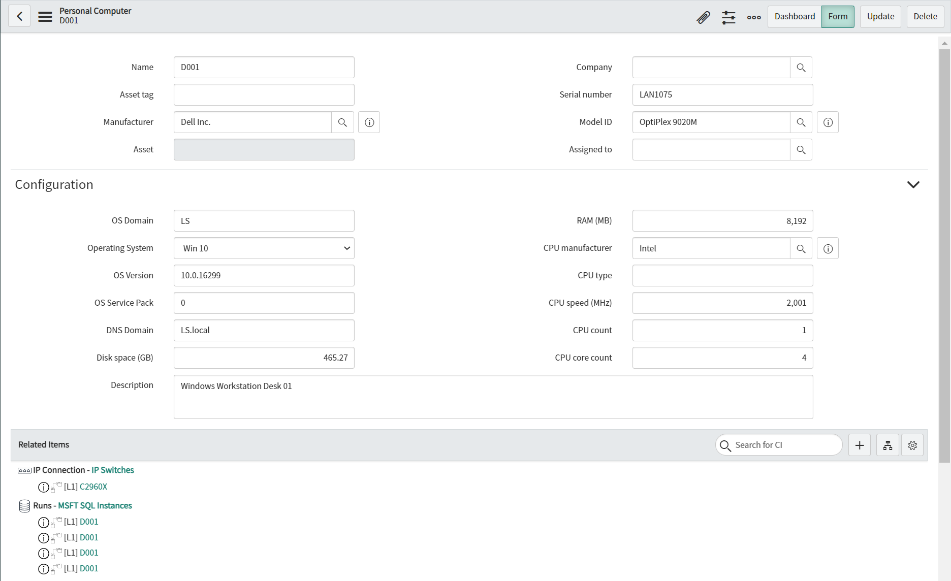Image resolution: width=951 pixels, height=581 pixels.
Task: Click the Update button
Action: 880,17
